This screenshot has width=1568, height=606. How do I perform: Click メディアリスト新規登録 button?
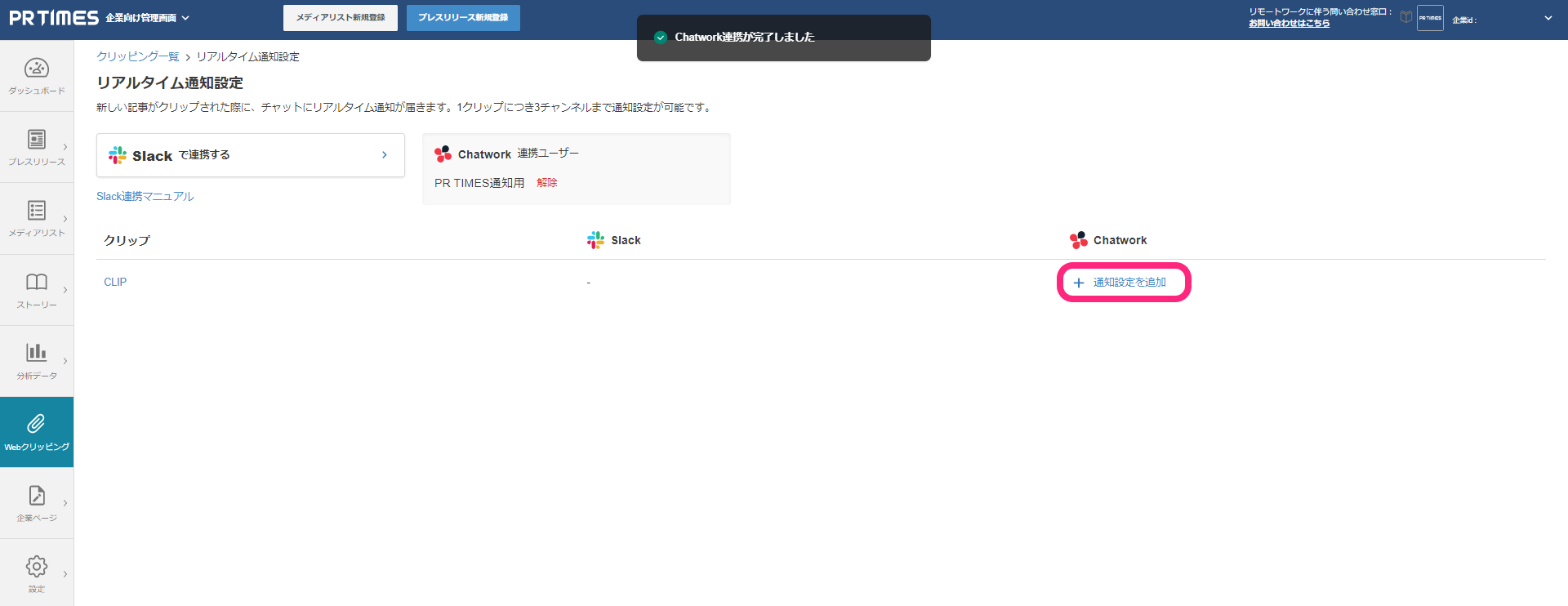click(341, 18)
